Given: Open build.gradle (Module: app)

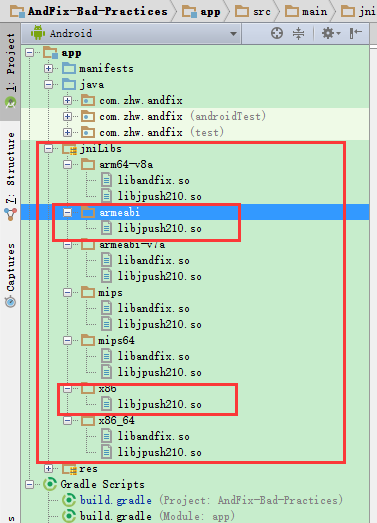Looking at the screenshot, I should 157,516.
